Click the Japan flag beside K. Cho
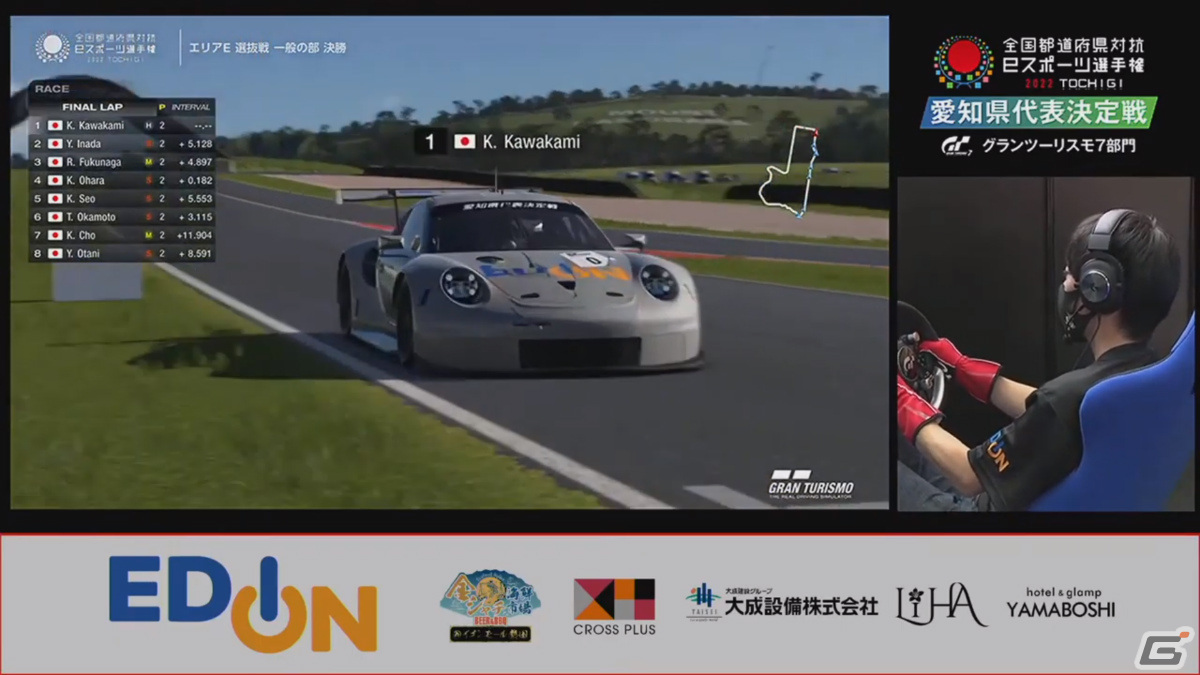Viewport: 1200px width, 675px height. point(55,235)
